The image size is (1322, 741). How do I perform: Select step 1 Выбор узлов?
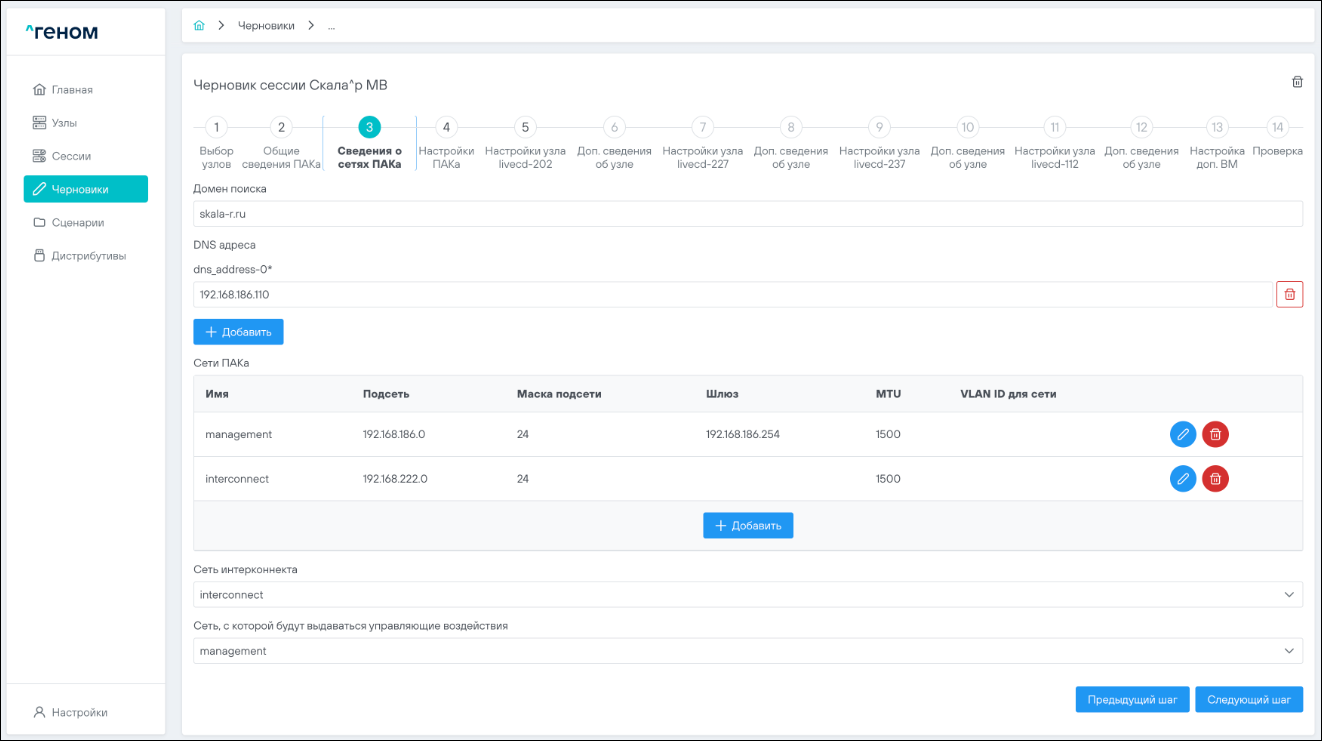point(216,128)
